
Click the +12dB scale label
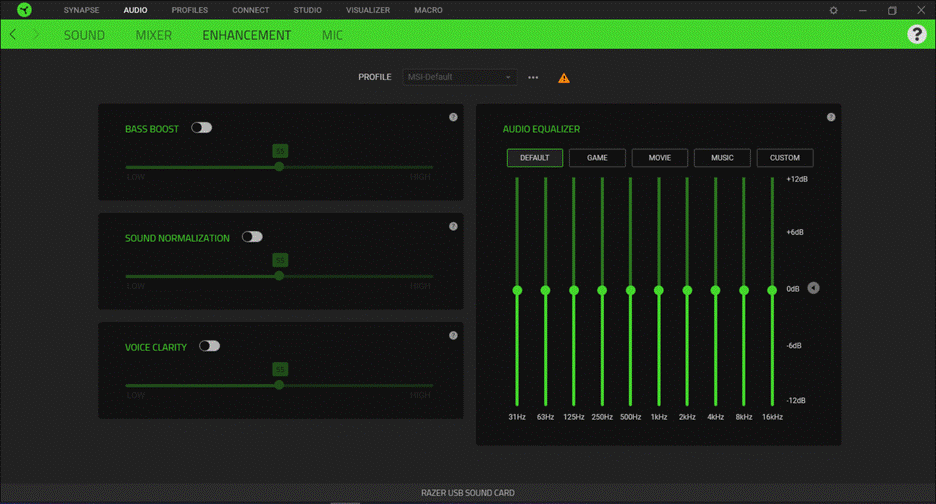(797, 179)
